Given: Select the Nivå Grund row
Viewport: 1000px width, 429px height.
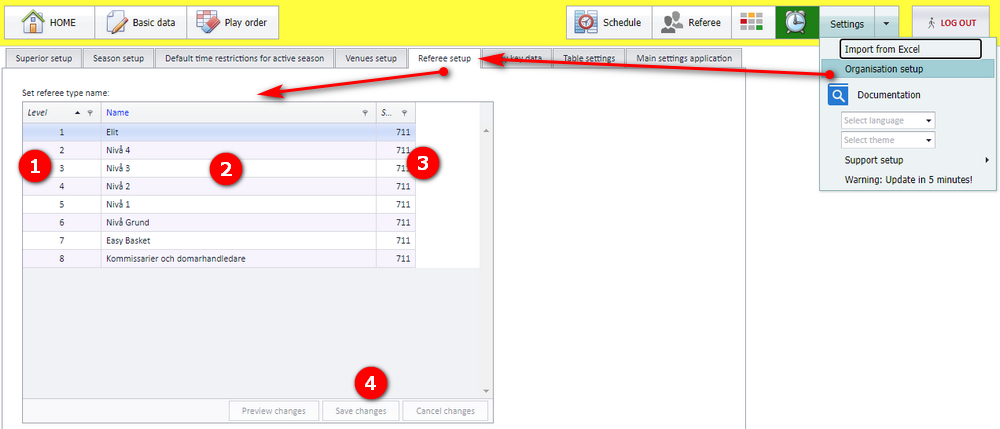Looking at the screenshot, I should [219, 222].
